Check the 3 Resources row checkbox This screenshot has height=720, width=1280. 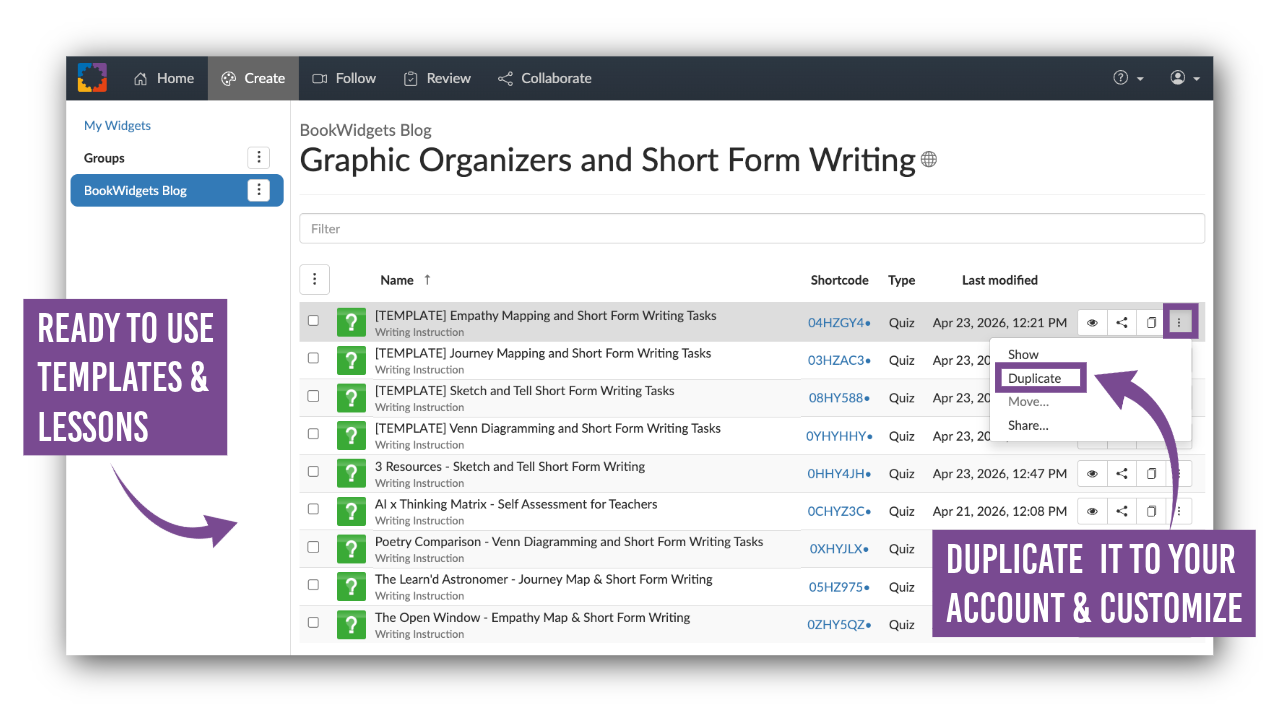pyautogui.click(x=313, y=471)
